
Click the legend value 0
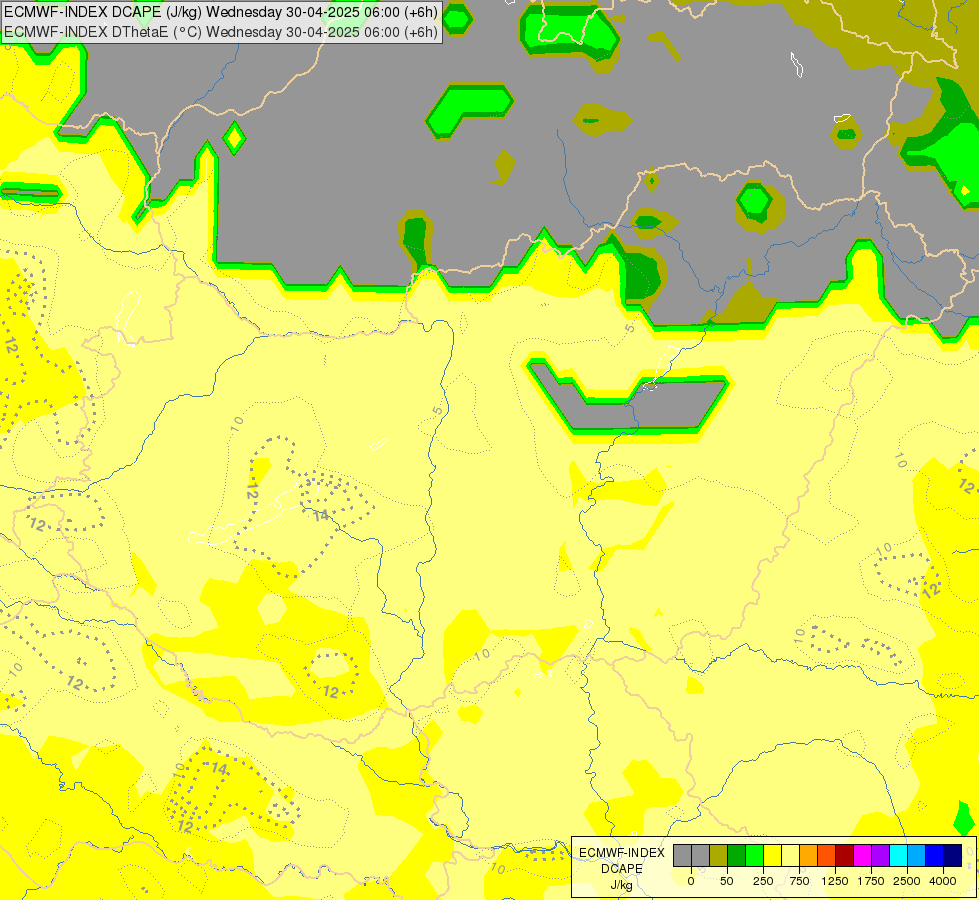point(691,881)
